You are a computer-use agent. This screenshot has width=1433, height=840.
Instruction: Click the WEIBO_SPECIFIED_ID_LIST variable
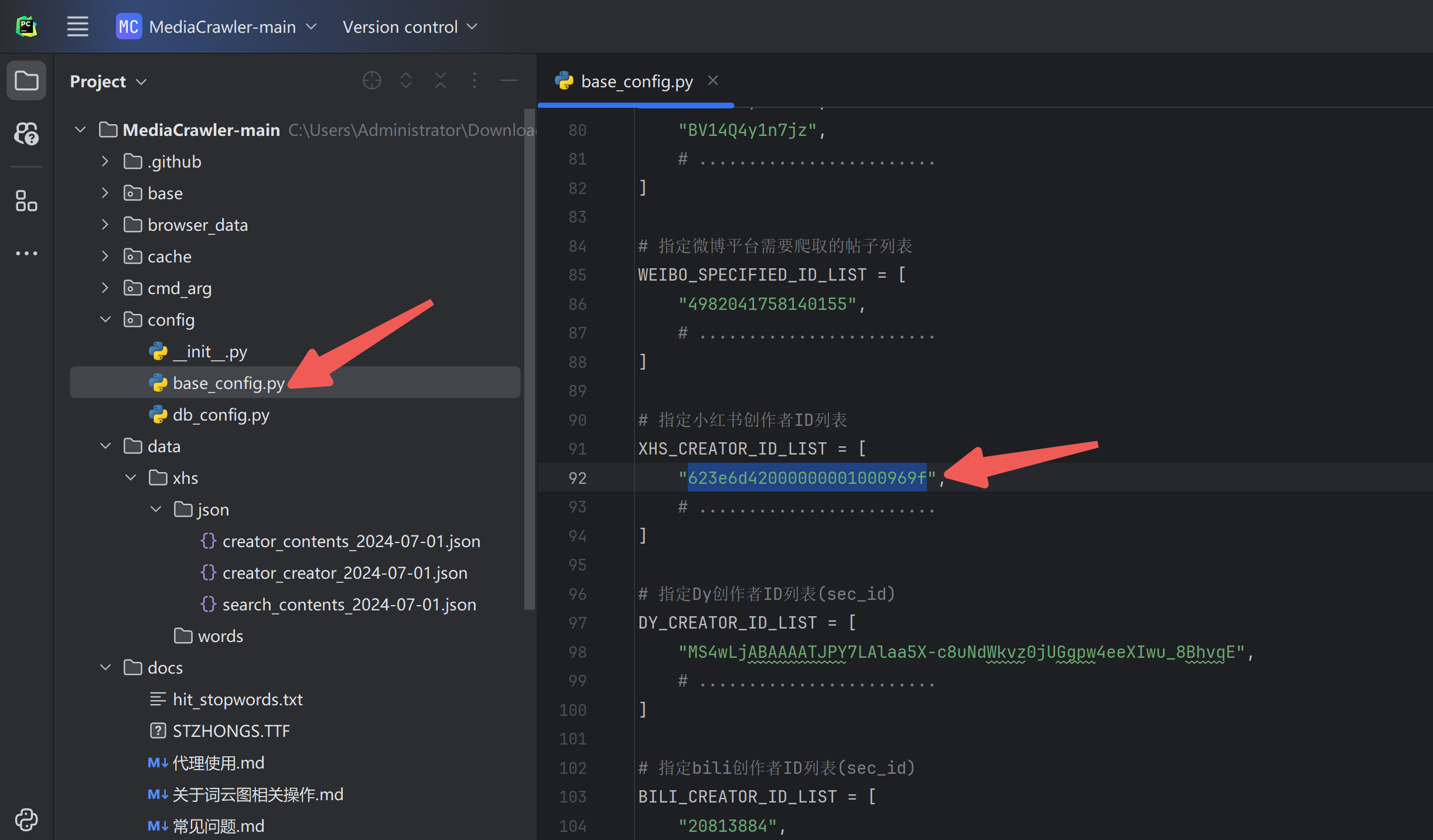point(752,275)
